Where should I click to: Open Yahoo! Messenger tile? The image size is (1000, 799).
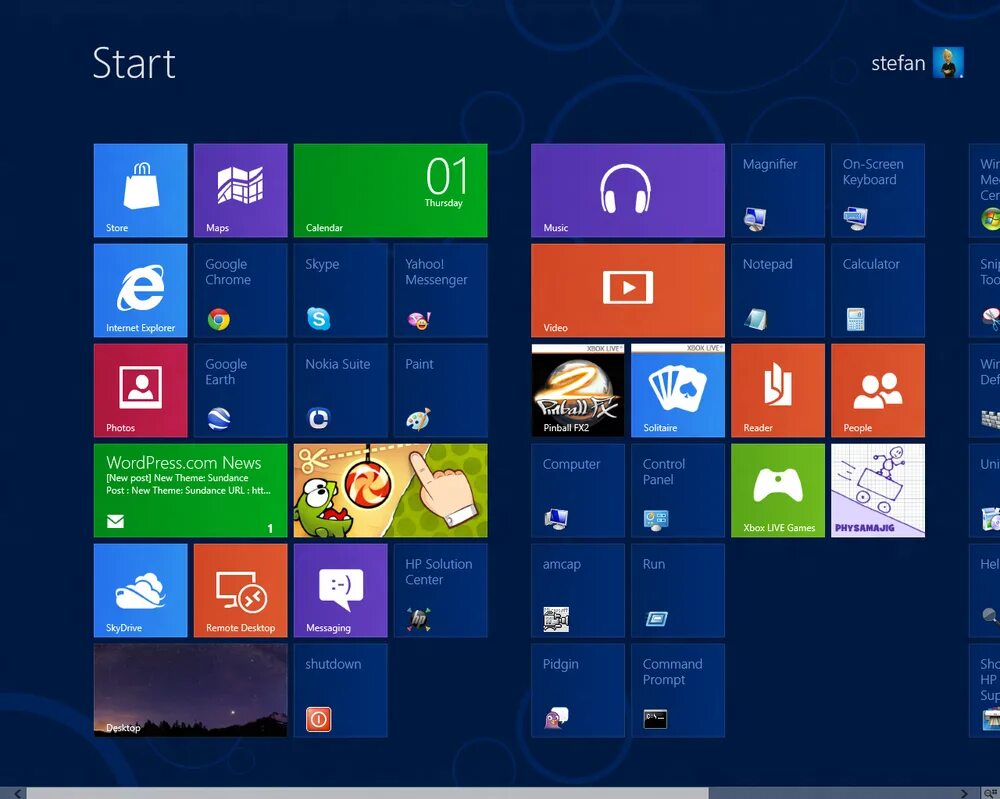[x=441, y=290]
